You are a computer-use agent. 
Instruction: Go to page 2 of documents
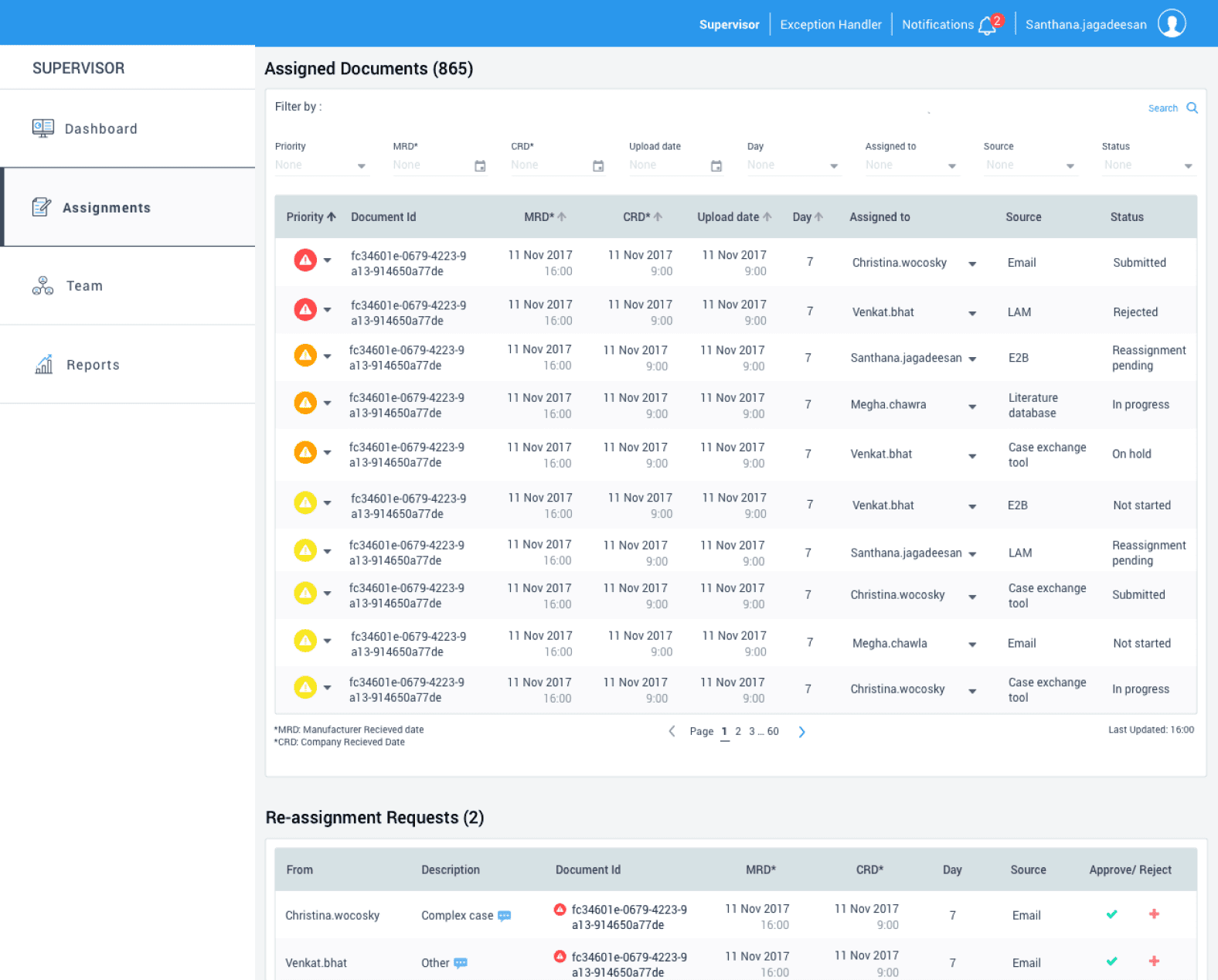point(738,731)
